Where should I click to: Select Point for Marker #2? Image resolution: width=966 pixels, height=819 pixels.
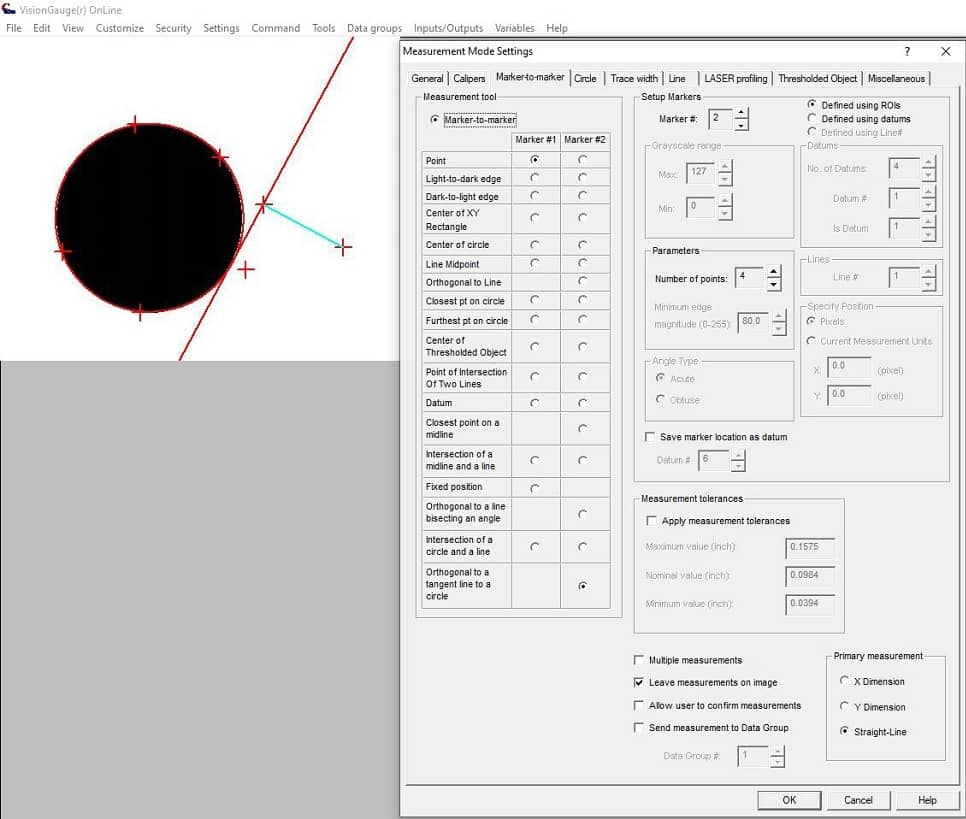[x=583, y=160]
